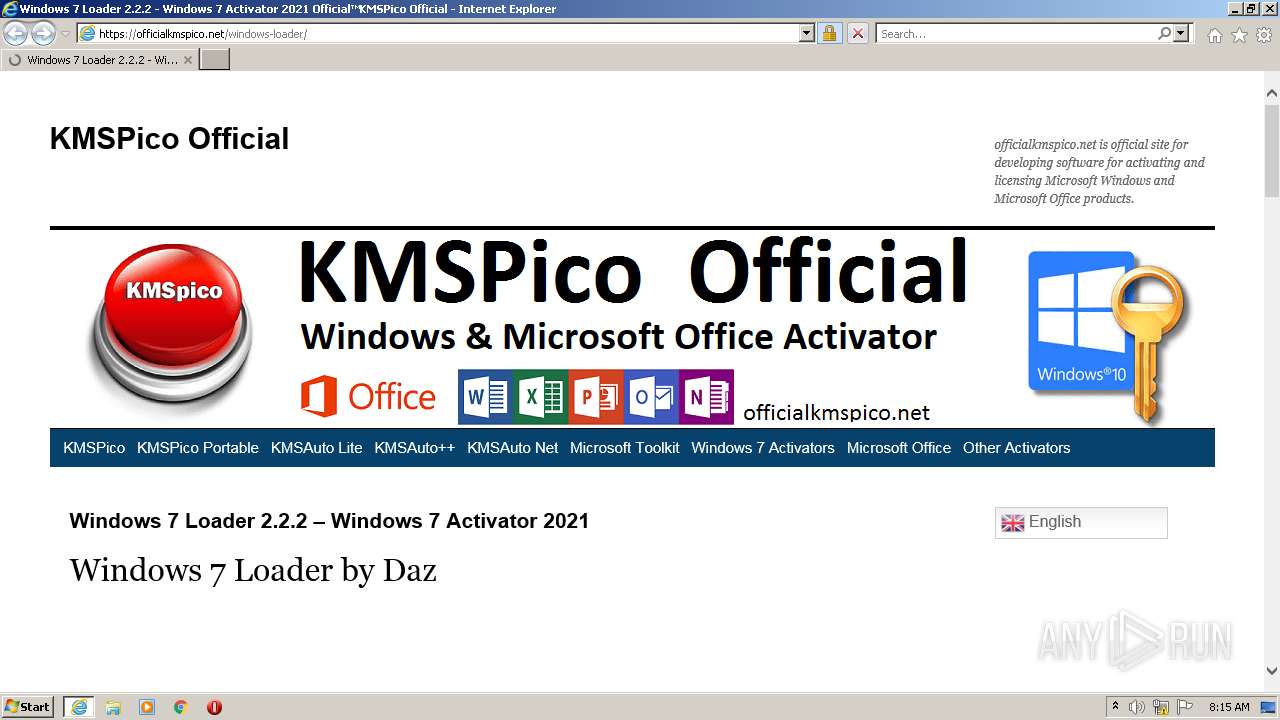Open Windows Media Player taskbar icon
This screenshot has height=720, width=1280.
click(x=147, y=707)
